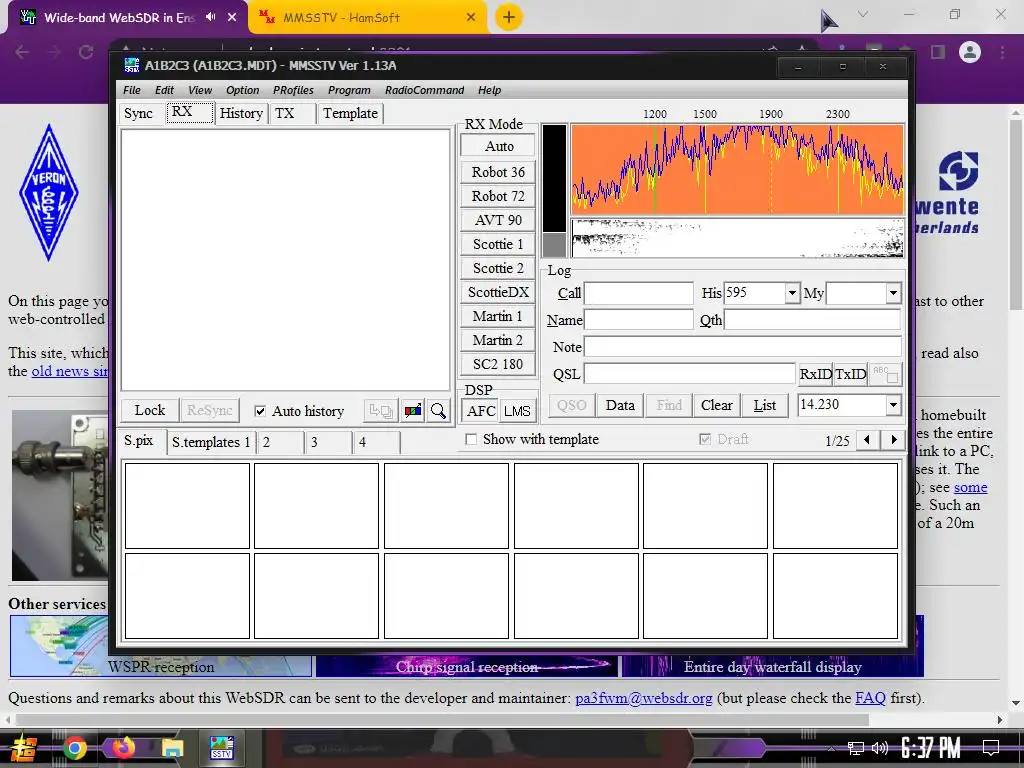Select Auto RX mode

[x=498, y=146]
